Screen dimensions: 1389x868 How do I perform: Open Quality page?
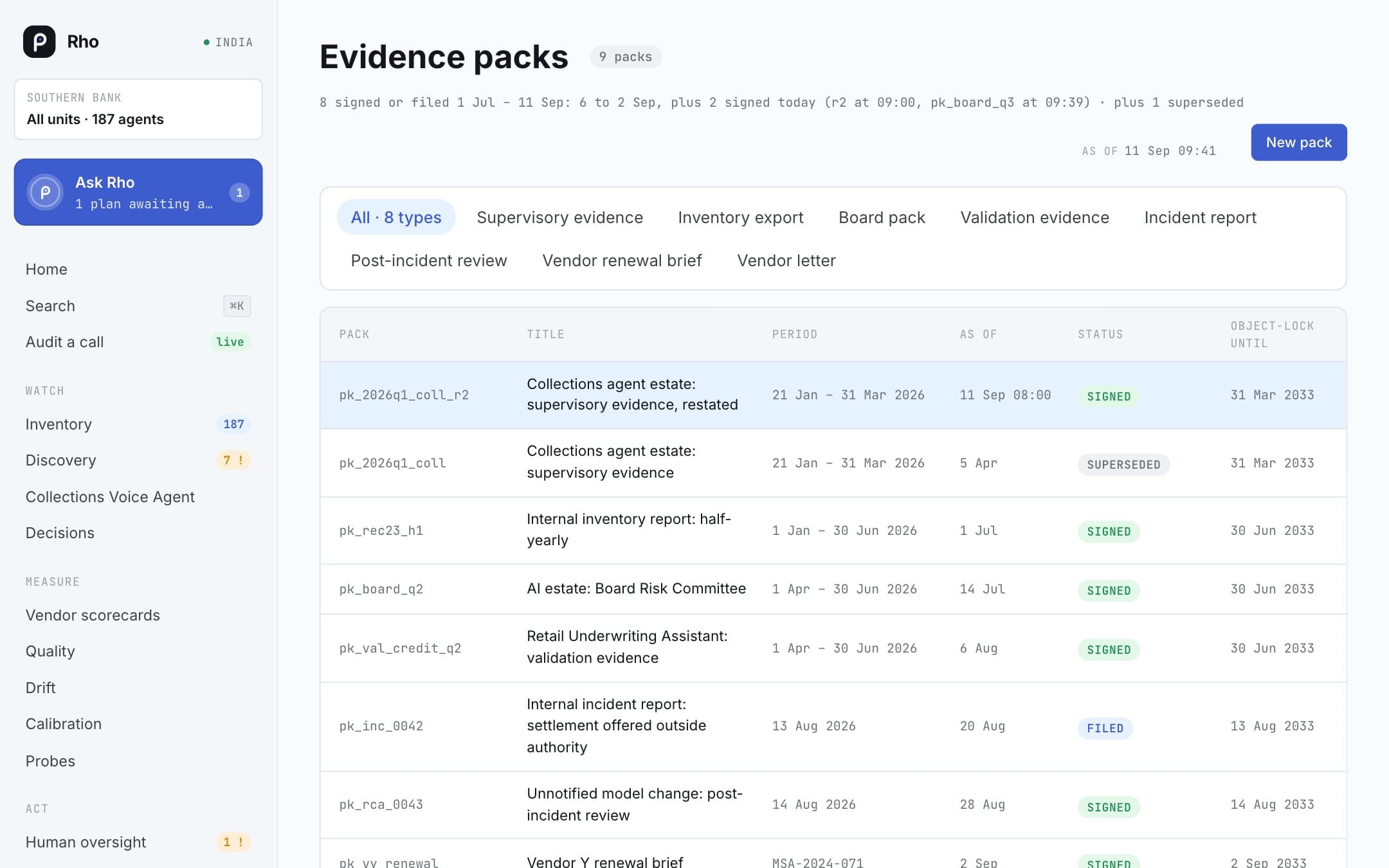coord(50,651)
